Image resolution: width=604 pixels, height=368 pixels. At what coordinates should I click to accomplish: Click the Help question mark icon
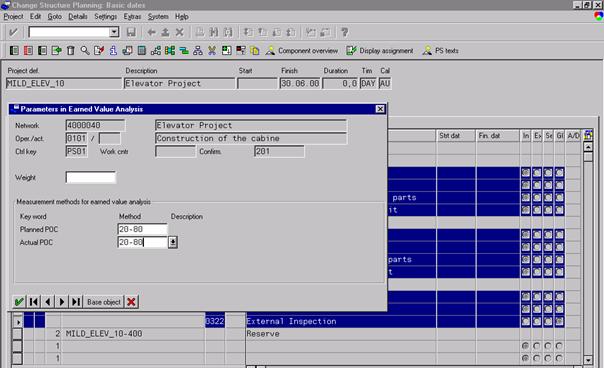(x=344, y=32)
